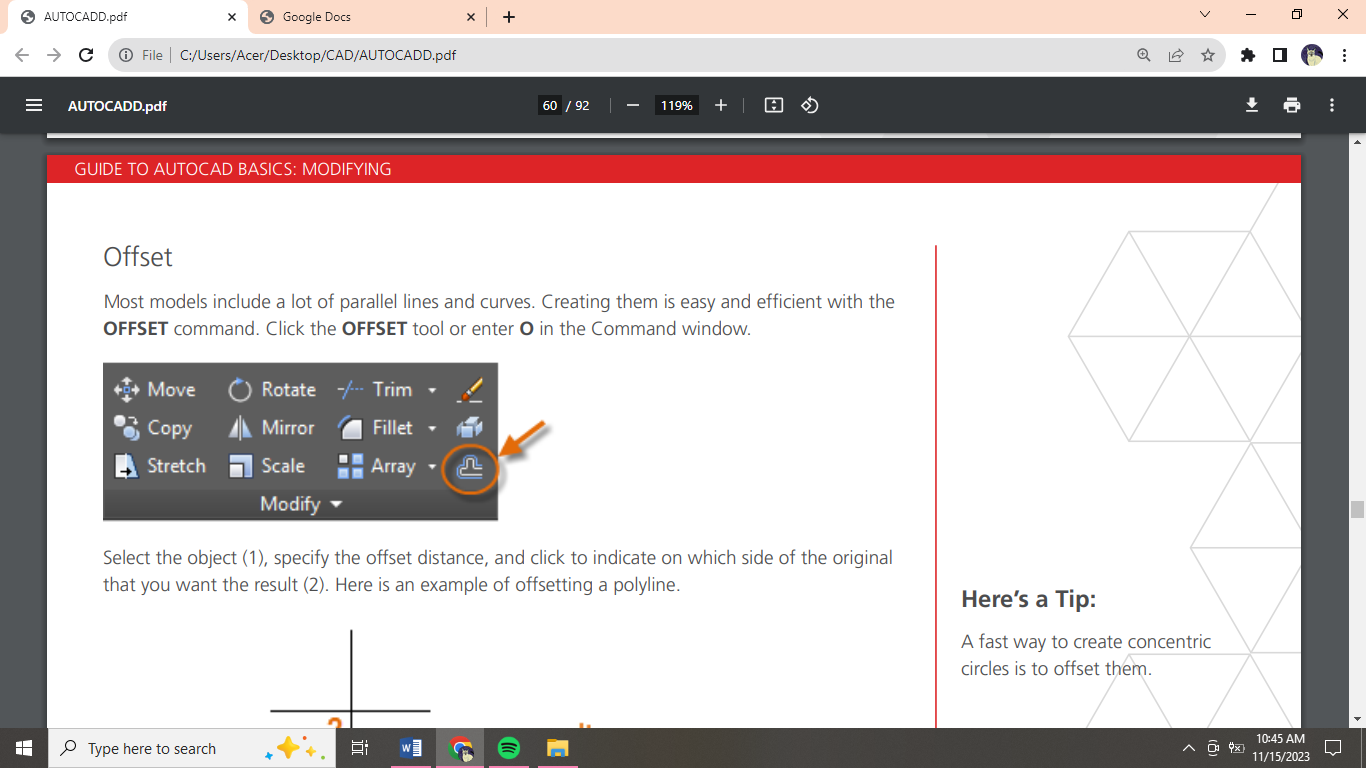The image size is (1366, 768).
Task: Reload the current page
Action: pos(86,55)
